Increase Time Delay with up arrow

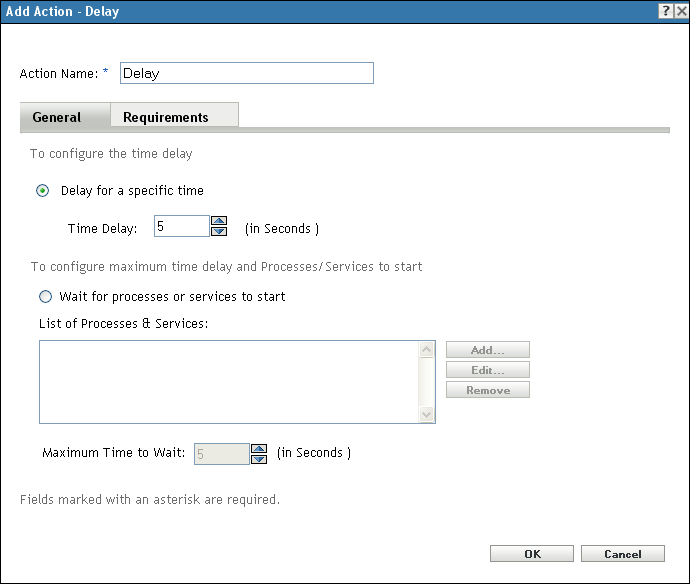219,220
